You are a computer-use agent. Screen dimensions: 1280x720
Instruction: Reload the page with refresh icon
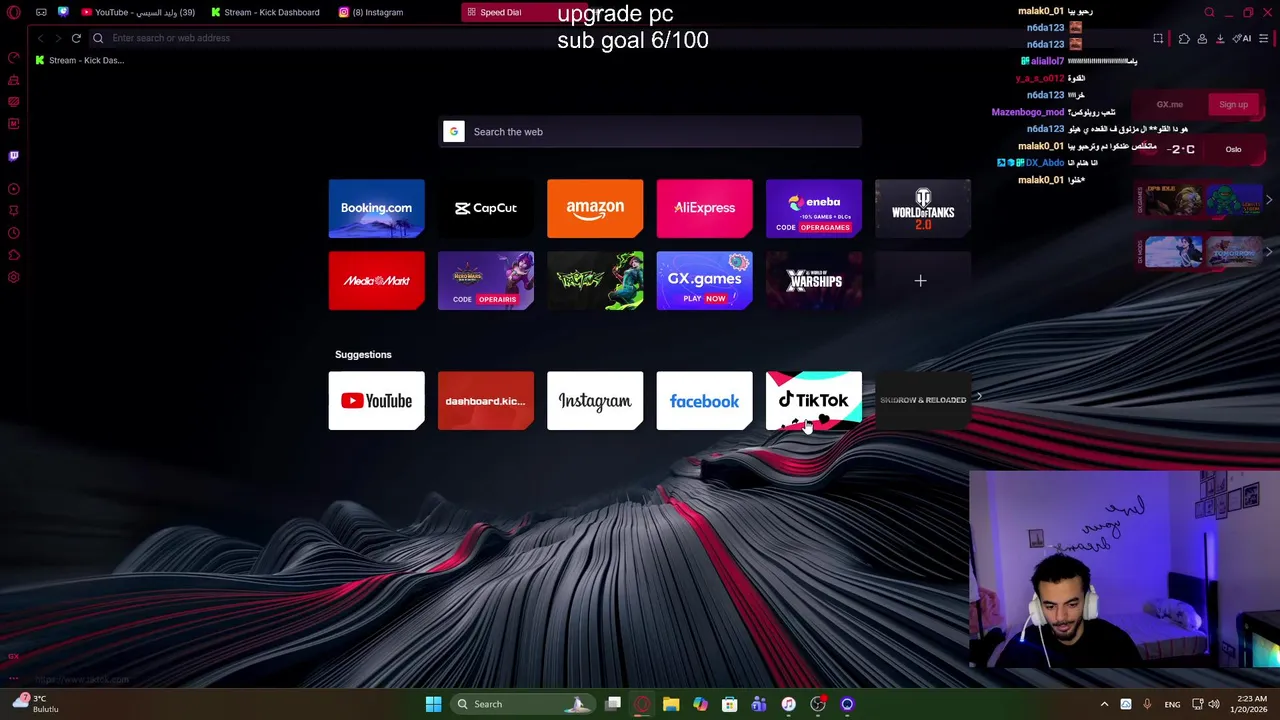pyautogui.click(x=76, y=38)
